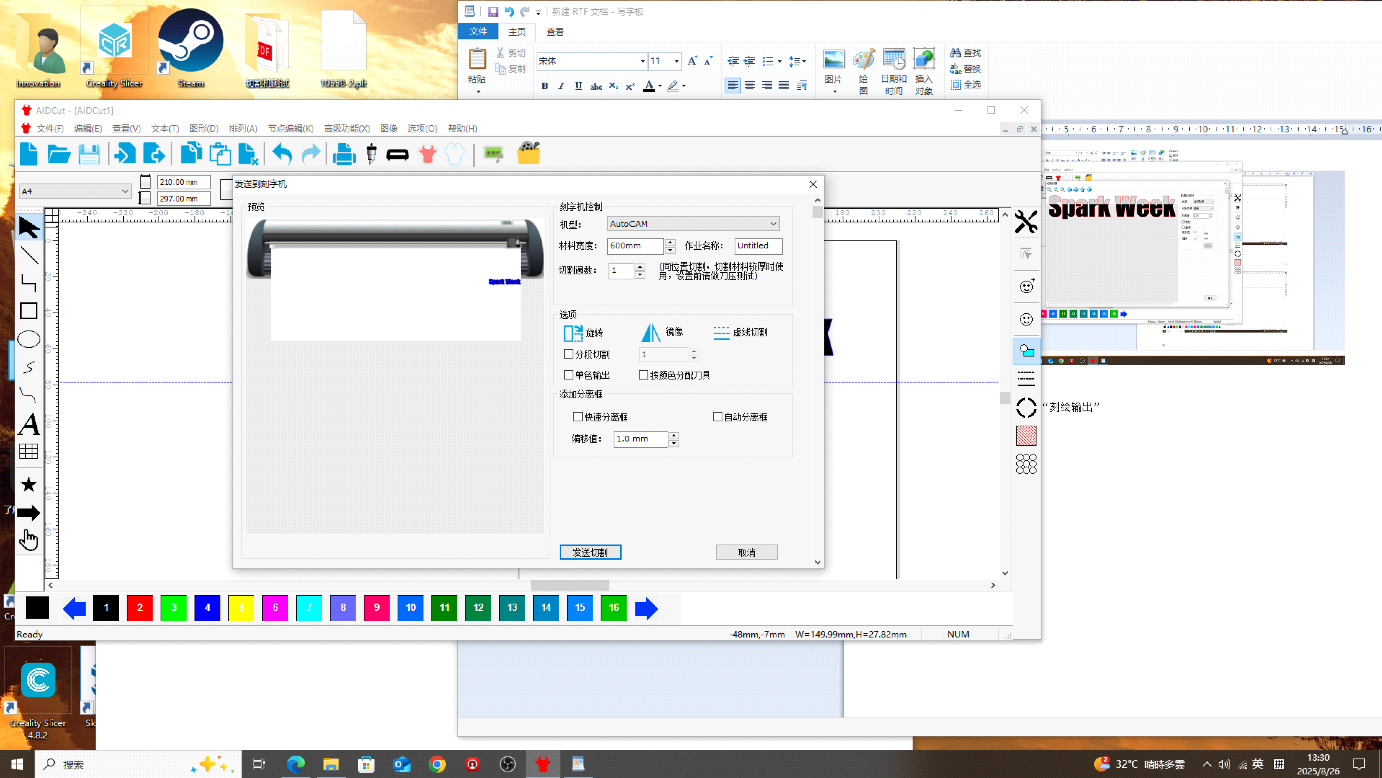1382x778 pixels.
Task: Expand the A4 page size dropdown
Action: point(75,190)
